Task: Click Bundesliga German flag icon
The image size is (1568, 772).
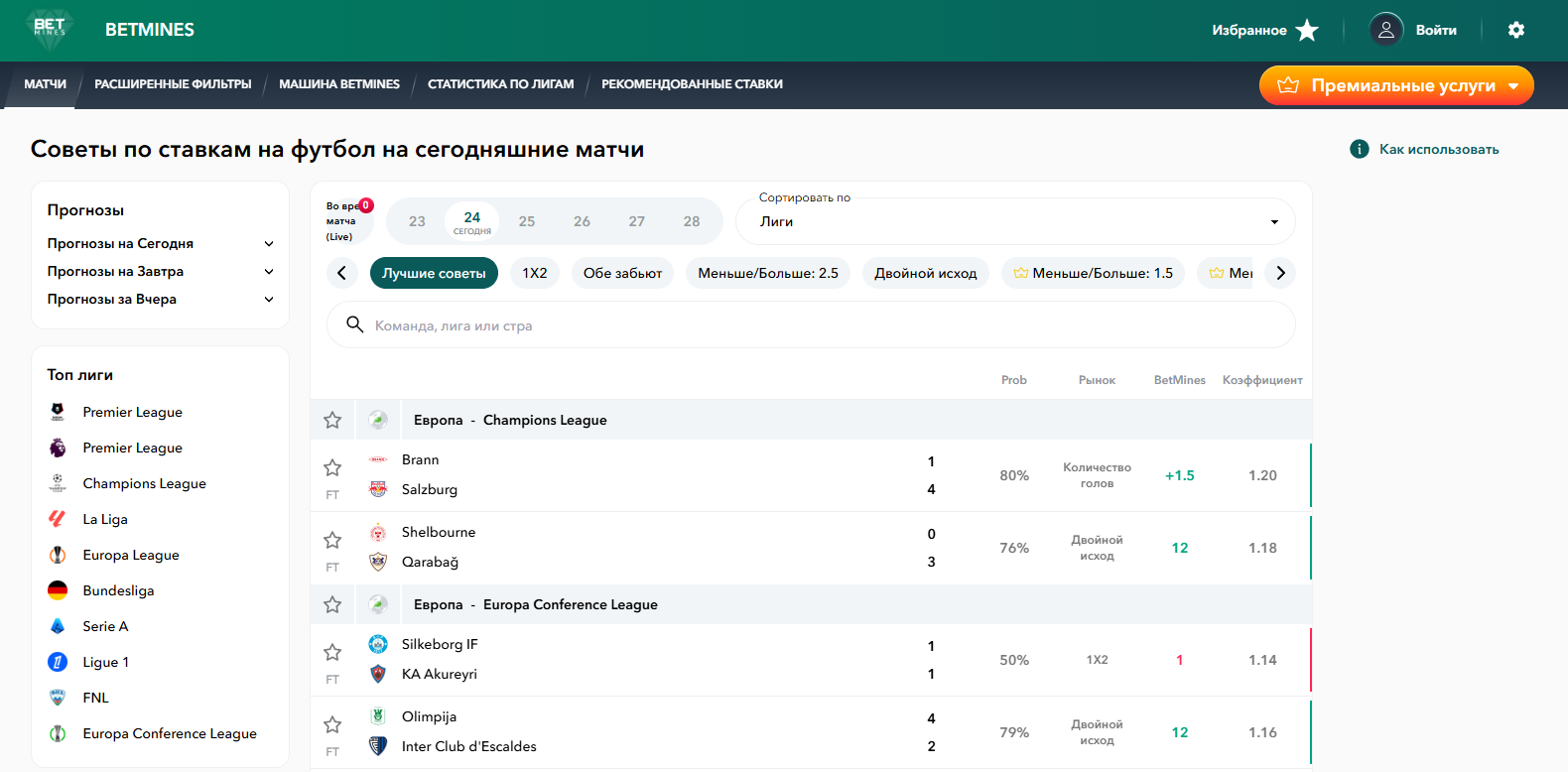Action: 58,590
